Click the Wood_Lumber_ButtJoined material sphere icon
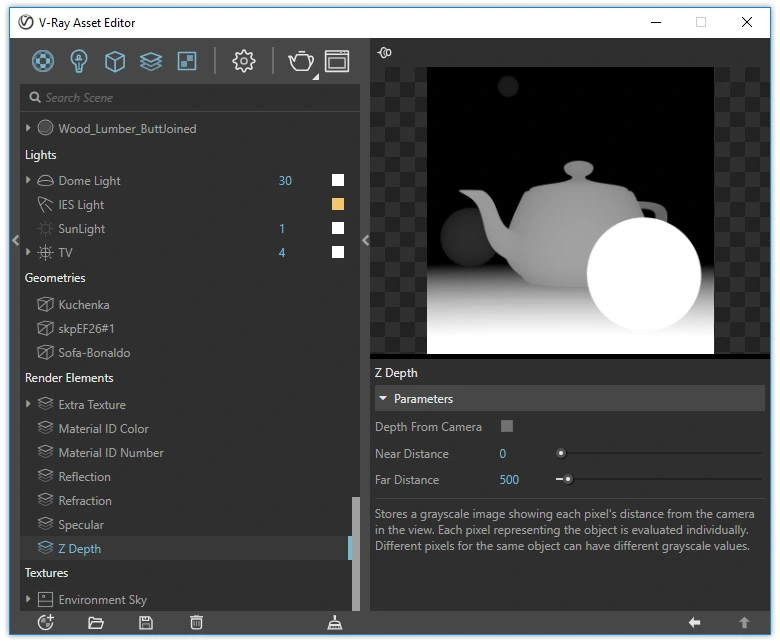This screenshot has height=643, width=780. point(45,128)
